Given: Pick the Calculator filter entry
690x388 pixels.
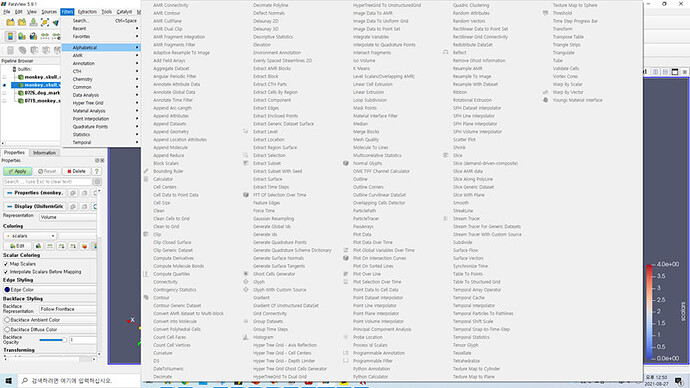Looking at the screenshot, I should [x=163, y=179].
